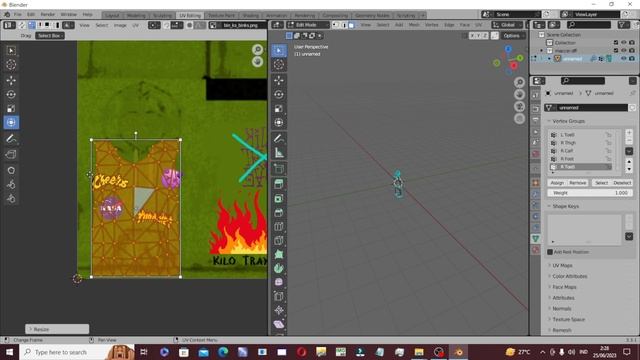Click the Assign vertex group button
640x360 pixels.
click(x=557, y=183)
